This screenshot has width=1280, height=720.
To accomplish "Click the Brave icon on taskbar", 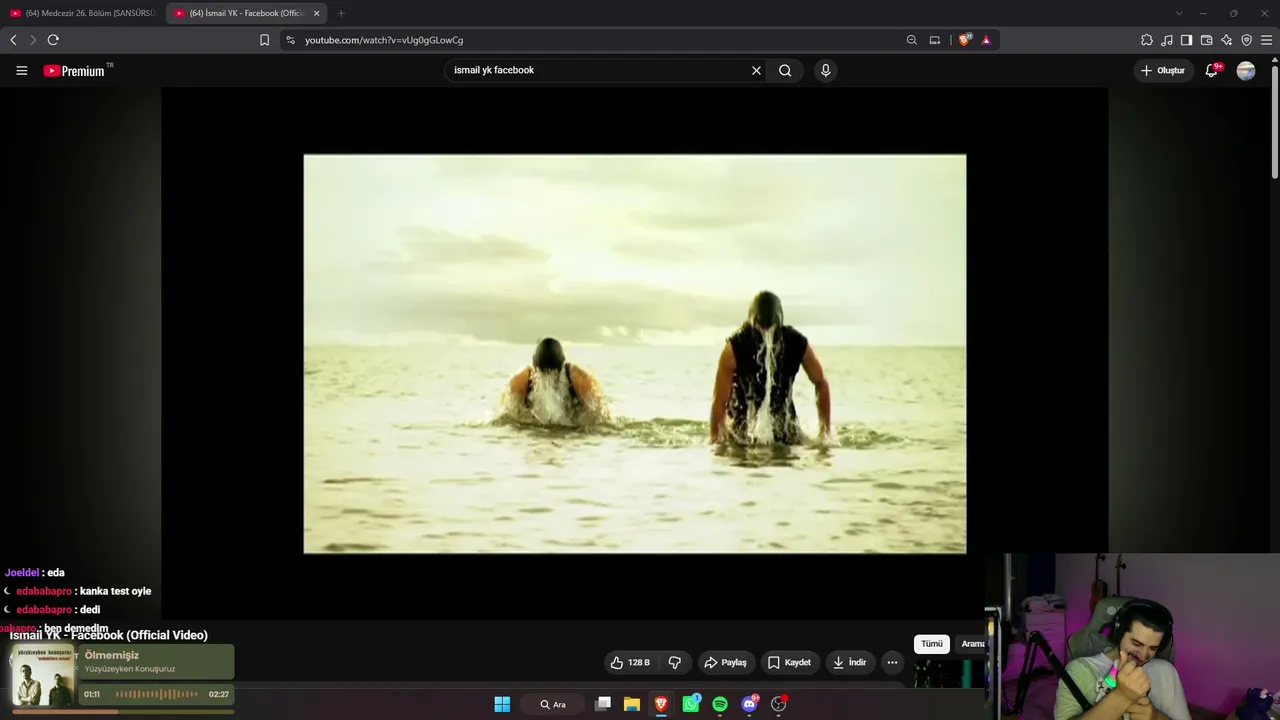I will pyautogui.click(x=661, y=704).
